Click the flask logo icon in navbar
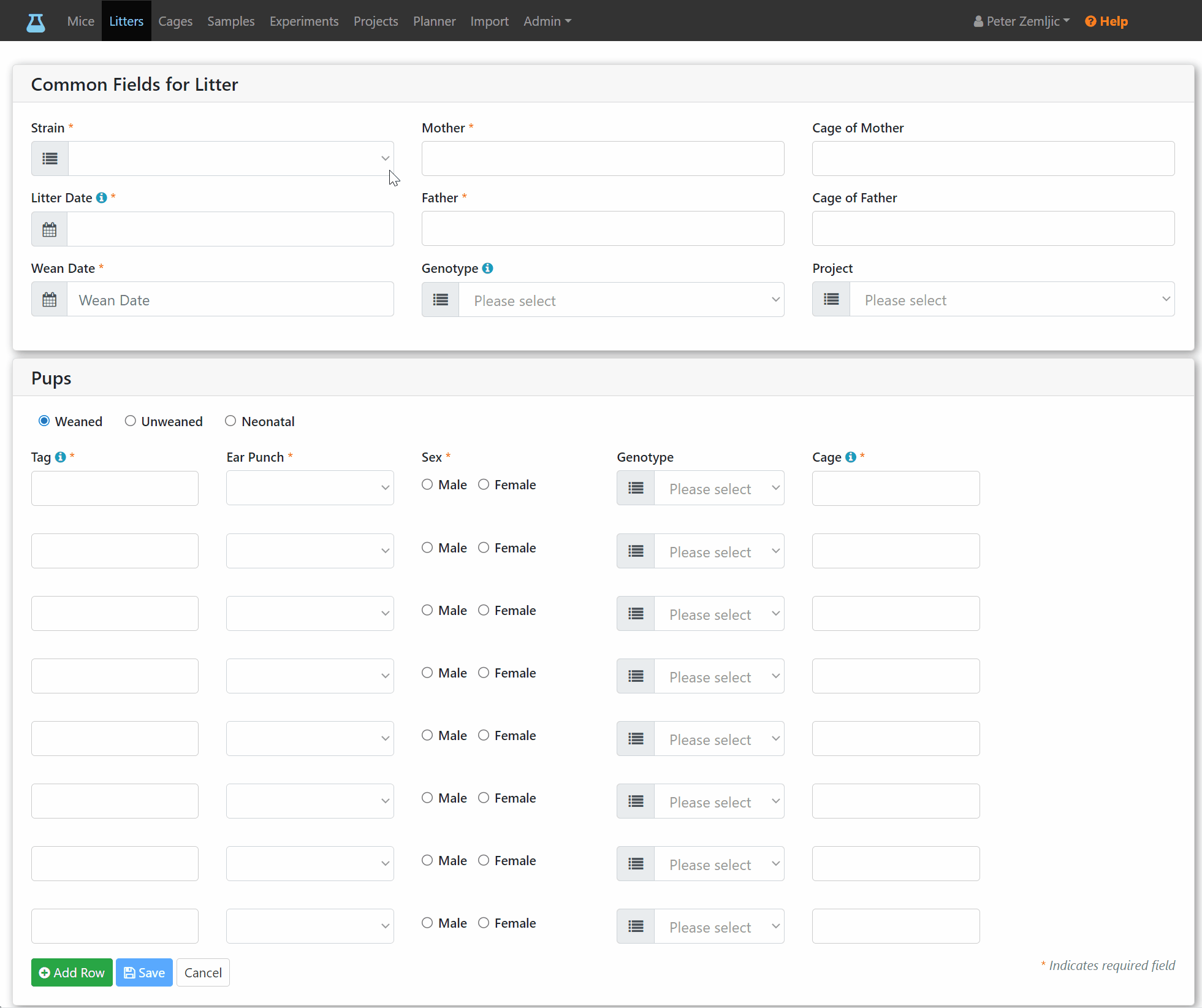This screenshot has width=1202, height=1008. 36,22
